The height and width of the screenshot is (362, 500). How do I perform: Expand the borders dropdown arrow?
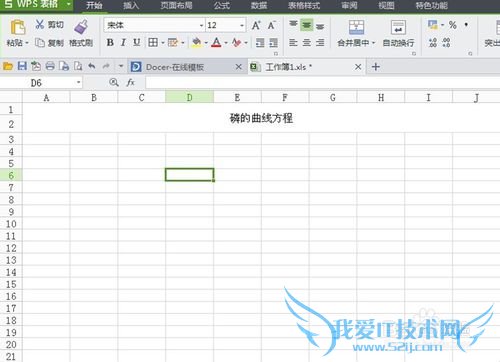[x=163, y=43]
